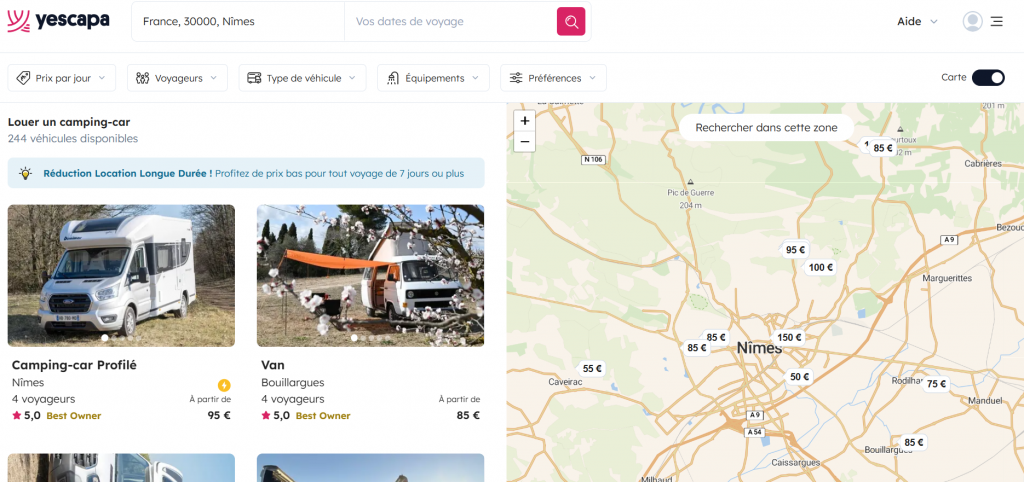Screen dimensions: 1024x482
Task: Expand the Type de véhicule dropdown
Action: [302, 78]
